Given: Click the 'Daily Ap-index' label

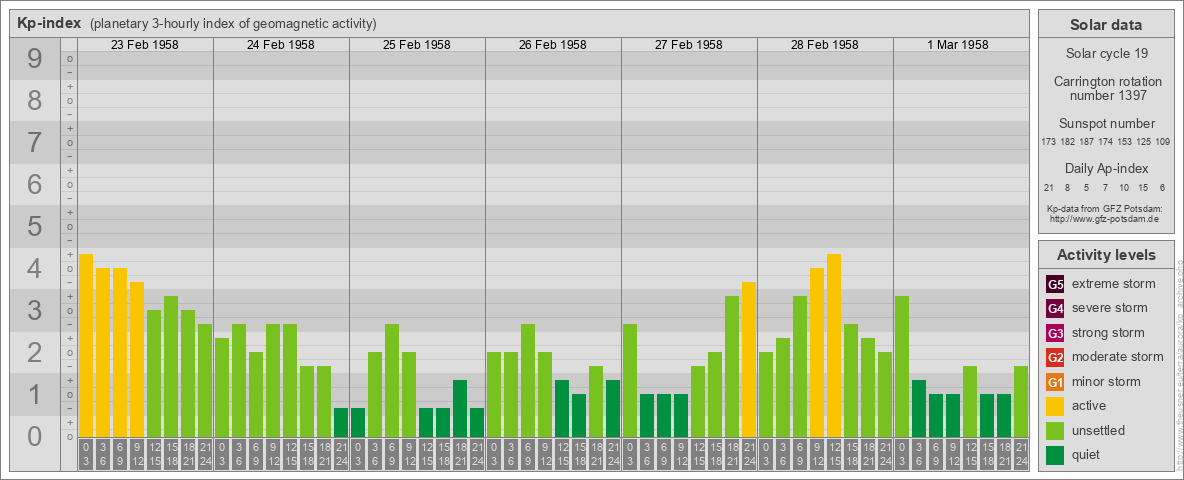Looking at the screenshot, I should click(1106, 169).
